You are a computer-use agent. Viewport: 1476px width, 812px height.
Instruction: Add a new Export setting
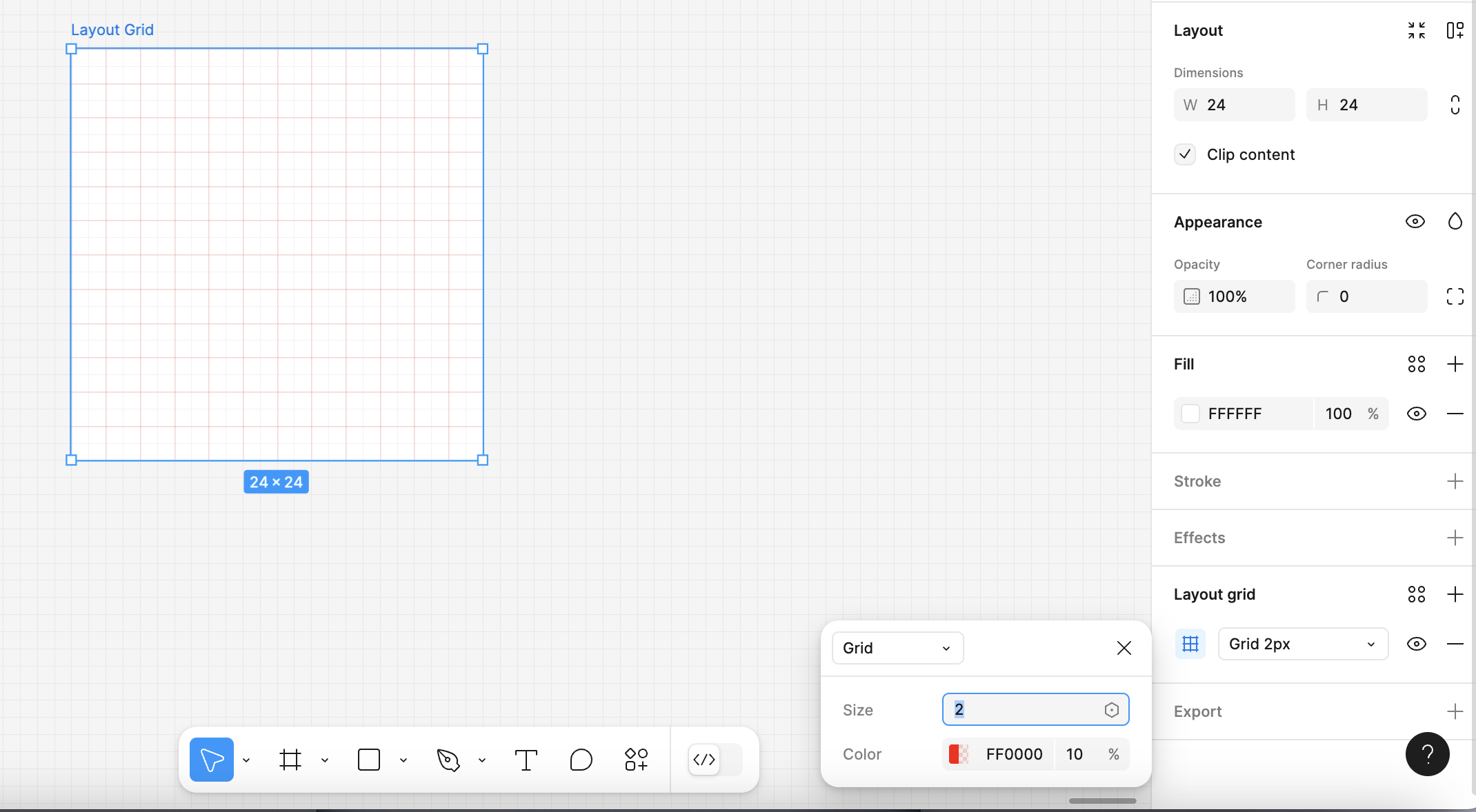coord(1455,711)
